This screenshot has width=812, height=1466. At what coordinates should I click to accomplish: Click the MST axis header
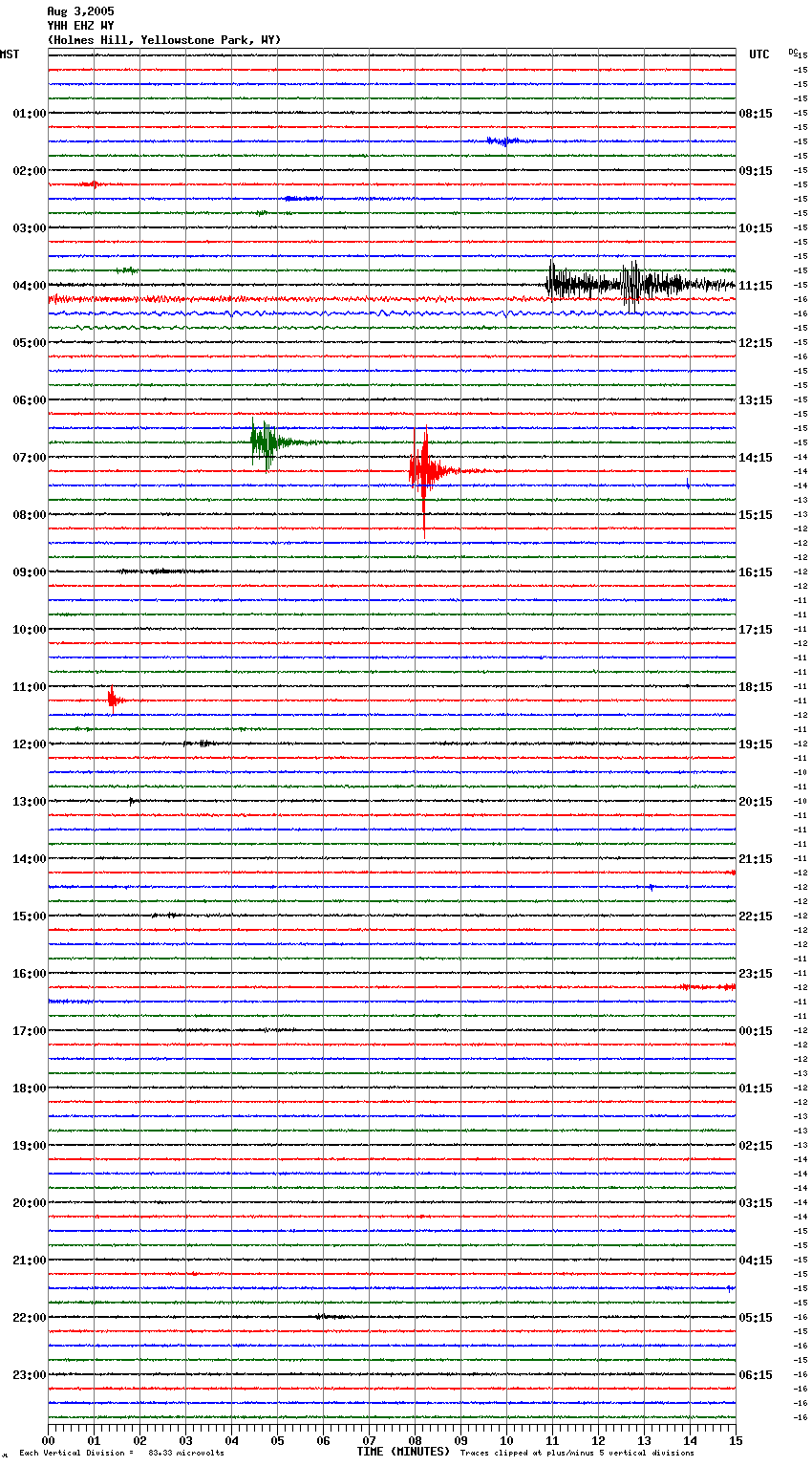10,54
